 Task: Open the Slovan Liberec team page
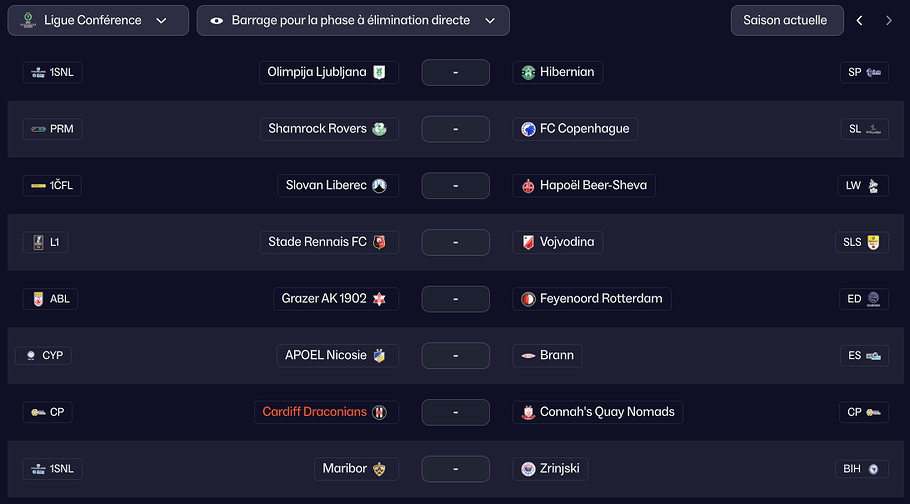point(326,186)
